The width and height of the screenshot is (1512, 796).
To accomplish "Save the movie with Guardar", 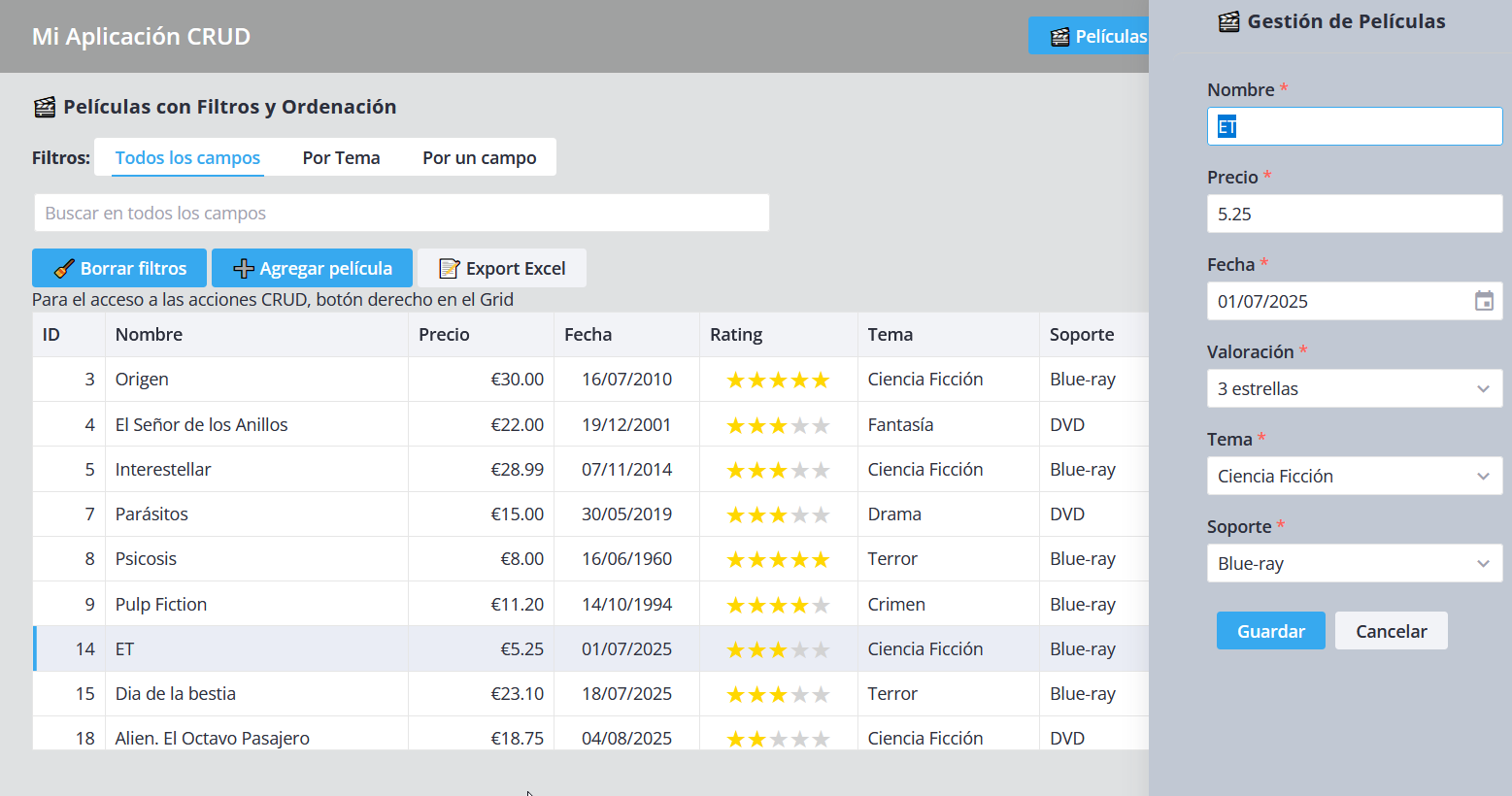I will (x=1270, y=631).
